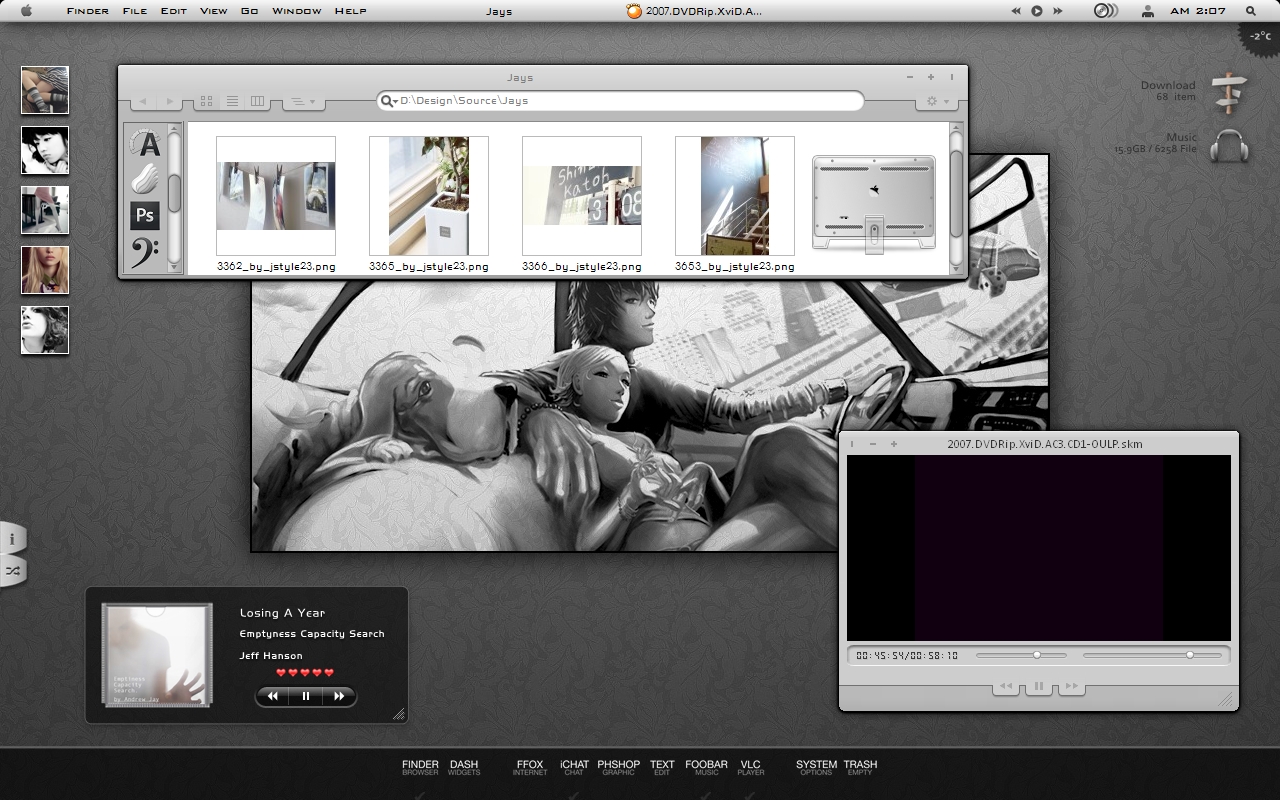This screenshot has height=800, width=1280.
Task: Click the Applications 'A' sidebar icon
Action: pyautogui.click(x=146, y=143)
